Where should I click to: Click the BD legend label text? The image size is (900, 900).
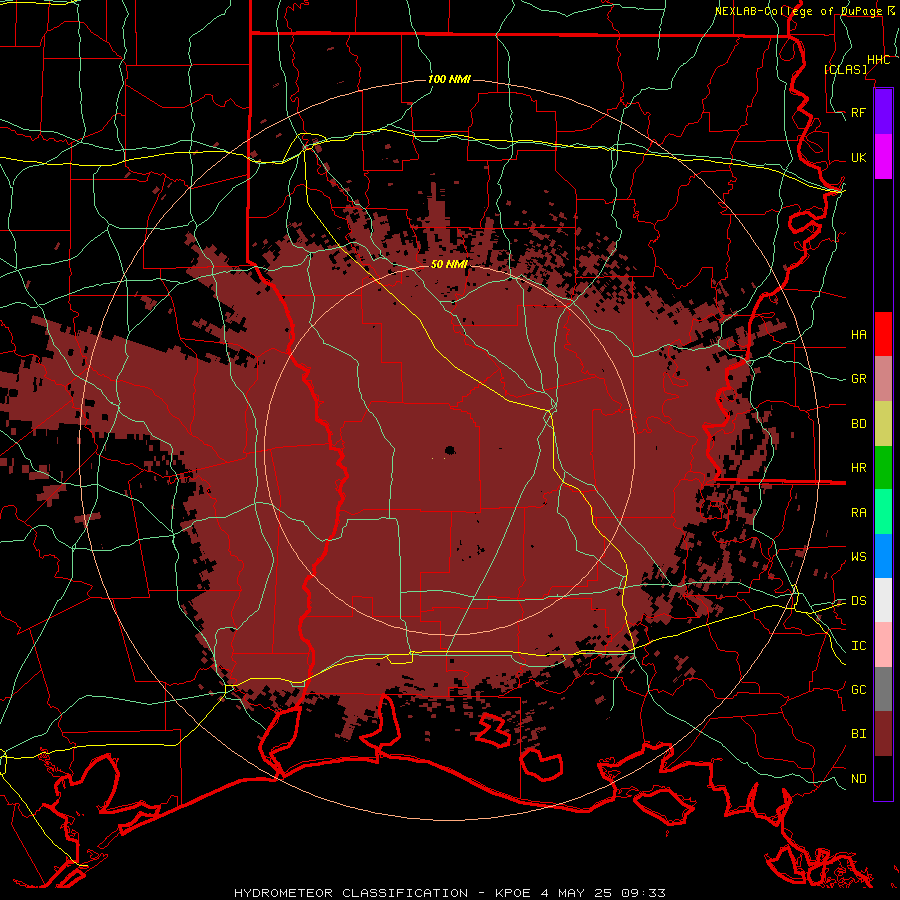point(858,424)
